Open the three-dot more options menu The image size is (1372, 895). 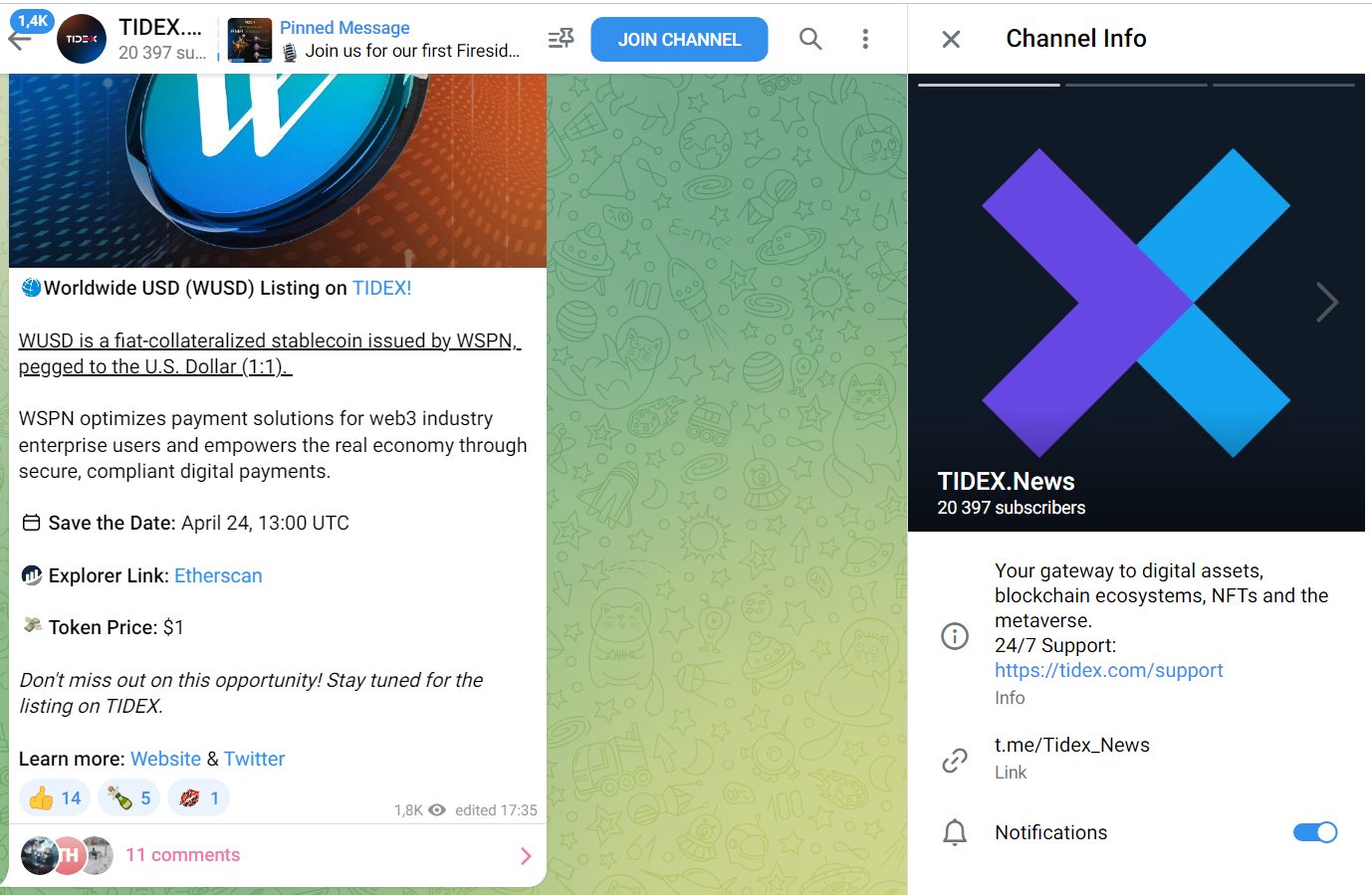(865, 39)
